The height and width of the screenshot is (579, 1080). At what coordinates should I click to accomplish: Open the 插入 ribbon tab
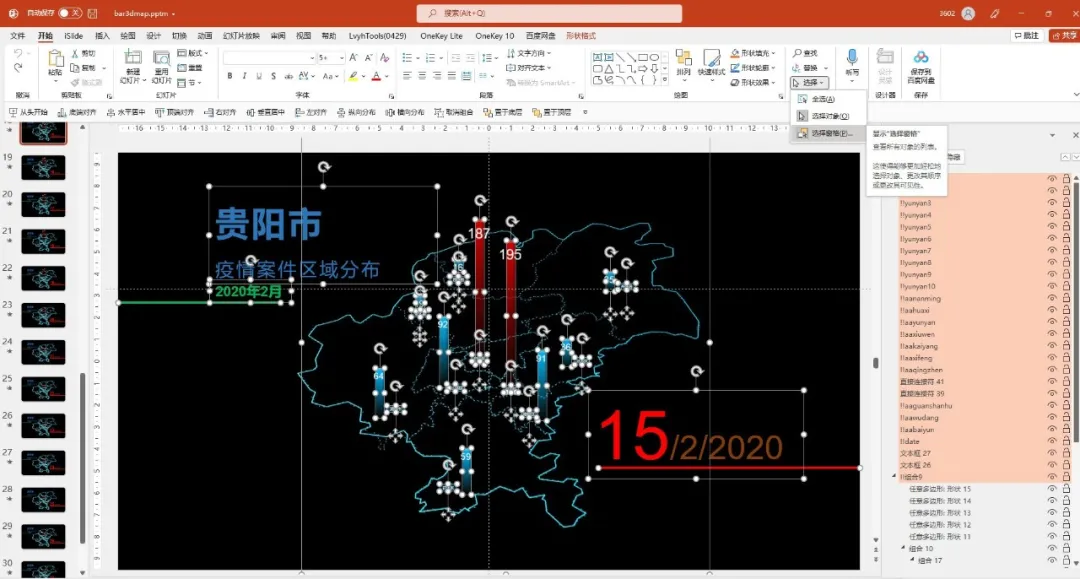[x=102, y=36]
